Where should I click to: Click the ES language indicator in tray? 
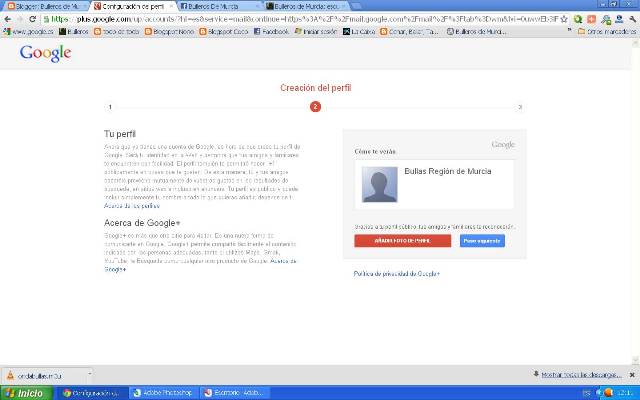pyautogui.click(x=587, y=393)
